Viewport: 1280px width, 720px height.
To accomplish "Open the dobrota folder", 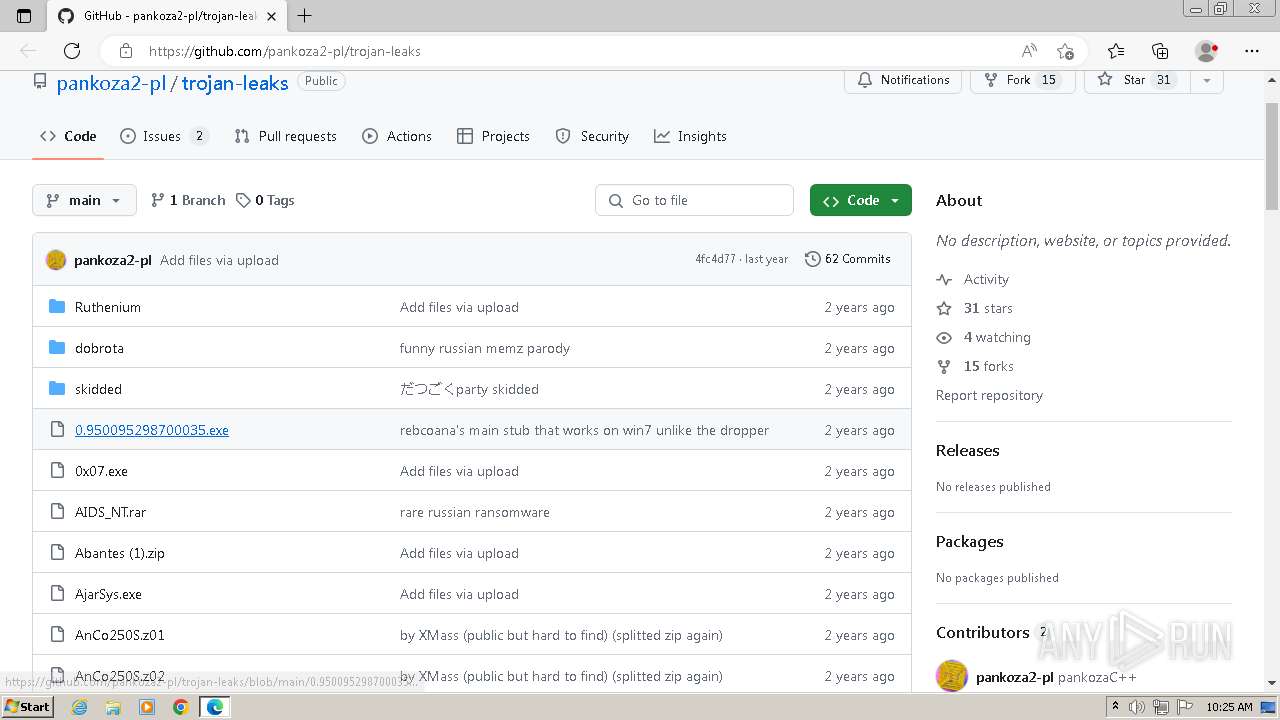I will 99,348.
